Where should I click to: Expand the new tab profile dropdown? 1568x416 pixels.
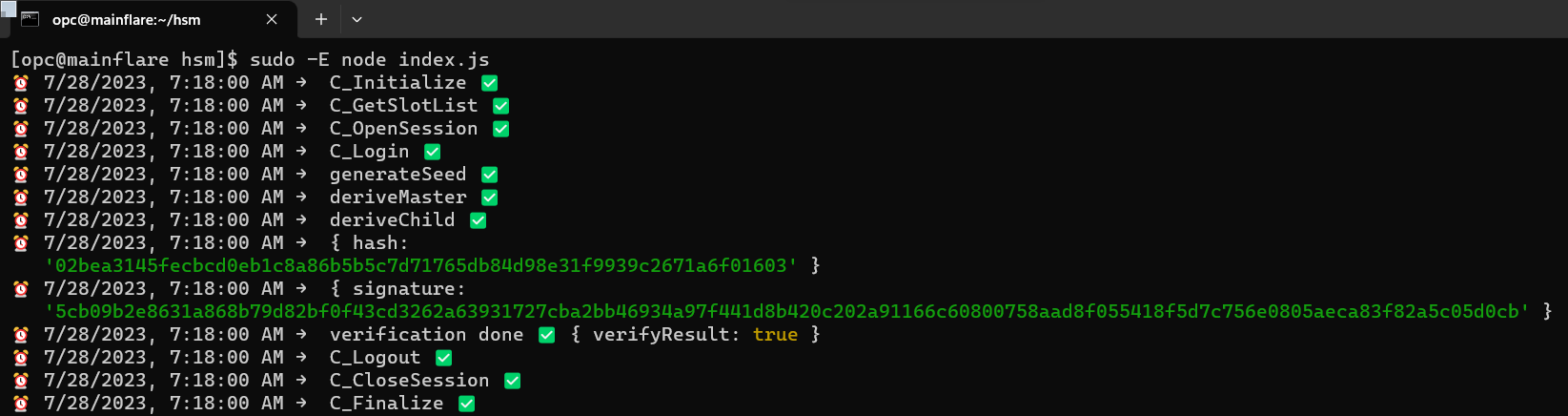[356, 19]
